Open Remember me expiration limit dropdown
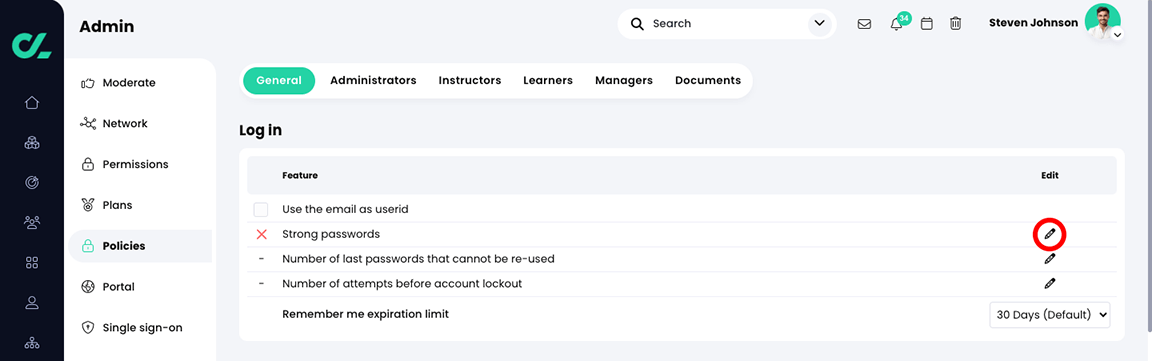The image size is (1152, 361). coord(1050,314)
